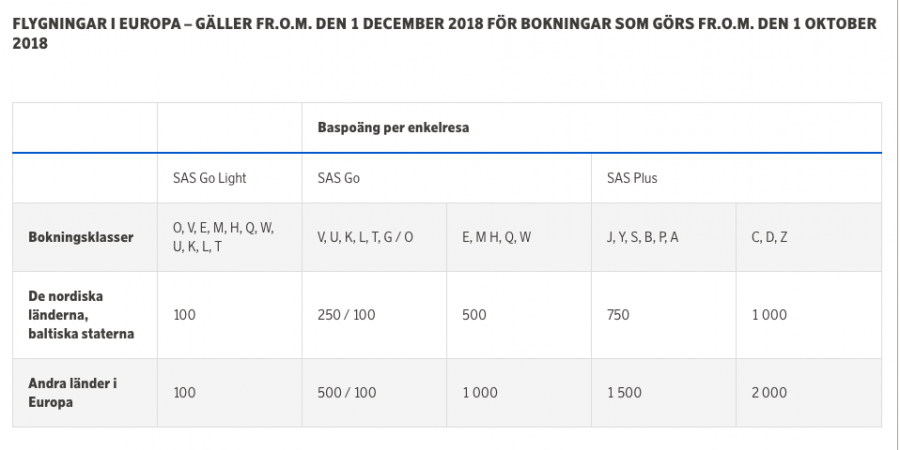
Task: Click the 250 / 100 points cell
Action: [x=347, y=315]
